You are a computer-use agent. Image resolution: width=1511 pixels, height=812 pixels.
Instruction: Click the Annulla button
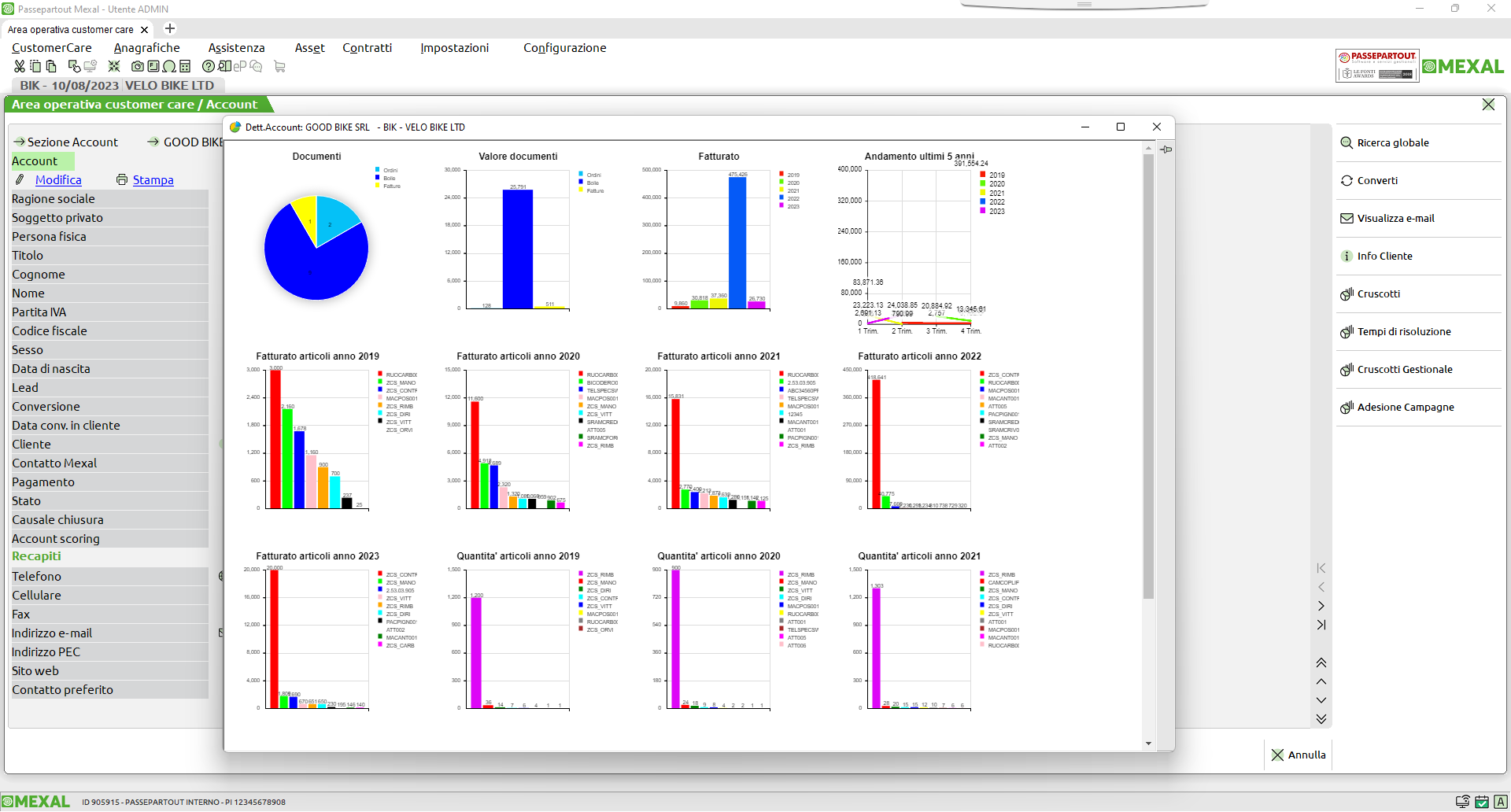(x=1299, y=755)
